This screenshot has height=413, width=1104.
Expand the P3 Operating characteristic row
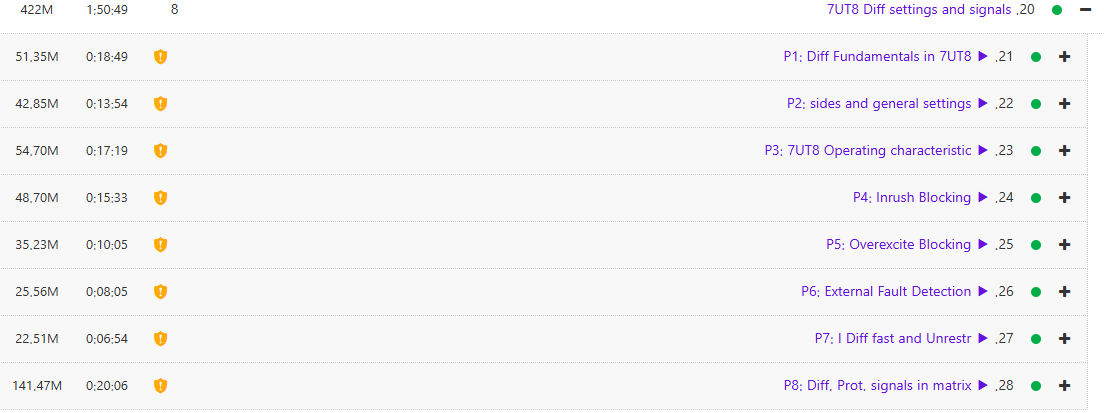(1064, 151)
